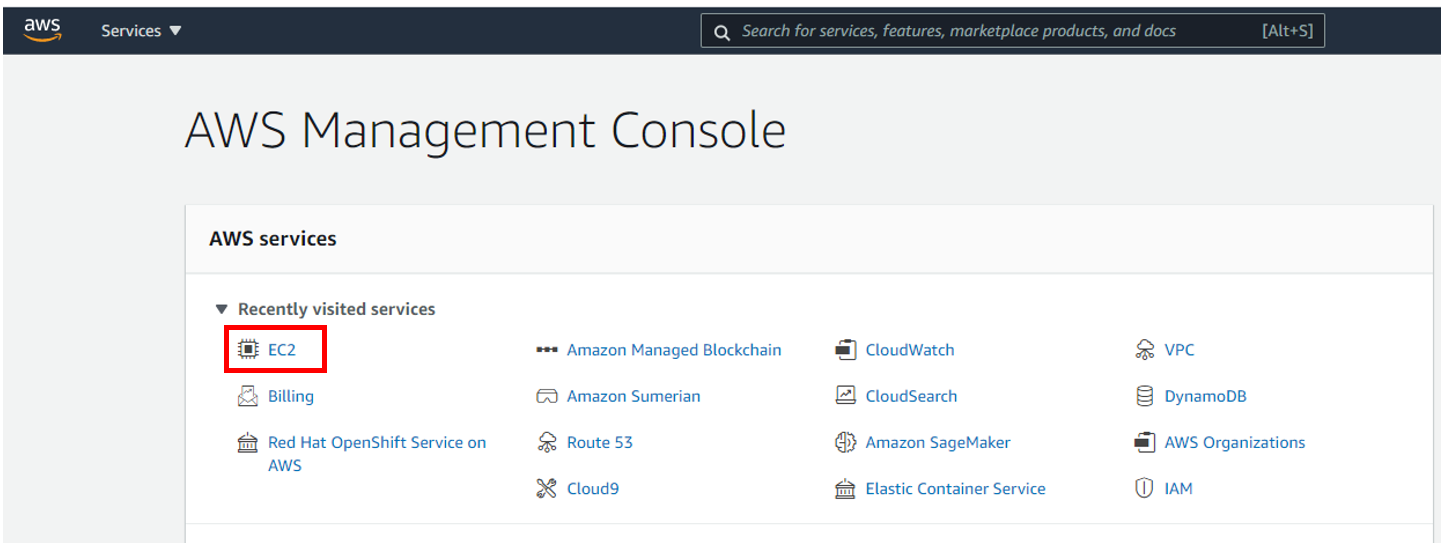Open the Amazon Managed Blockchain link
The height and width of the screenshot is (543, 1454).
click(x=674, y=350)
